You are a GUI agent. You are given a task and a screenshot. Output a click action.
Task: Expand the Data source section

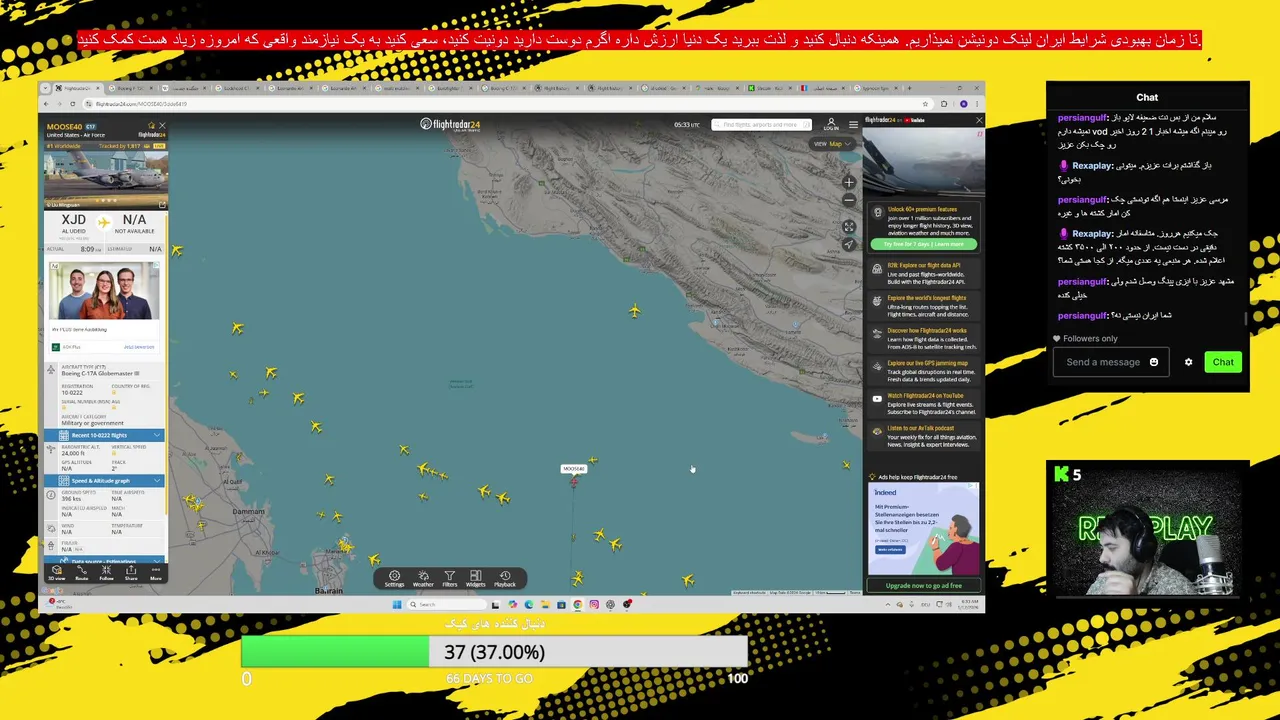[105, 561]
